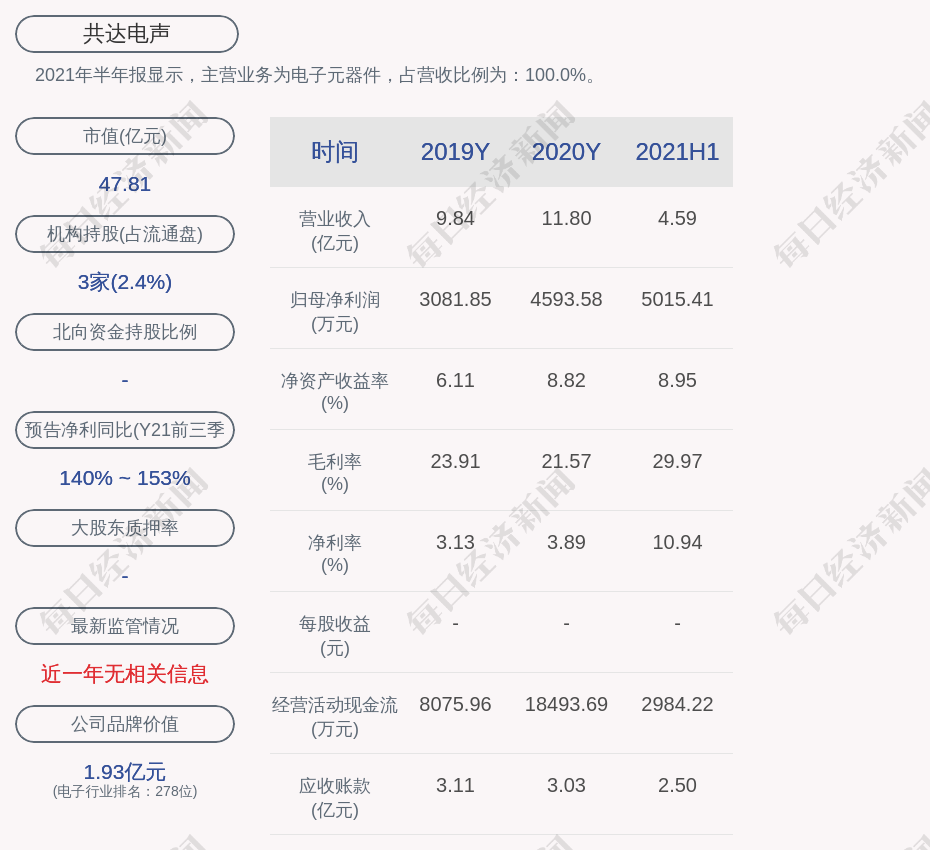Select the 北向资金持股比例 label
This screenshot has width=930, height=850.
pyautogui.click(x=125, y=332)
